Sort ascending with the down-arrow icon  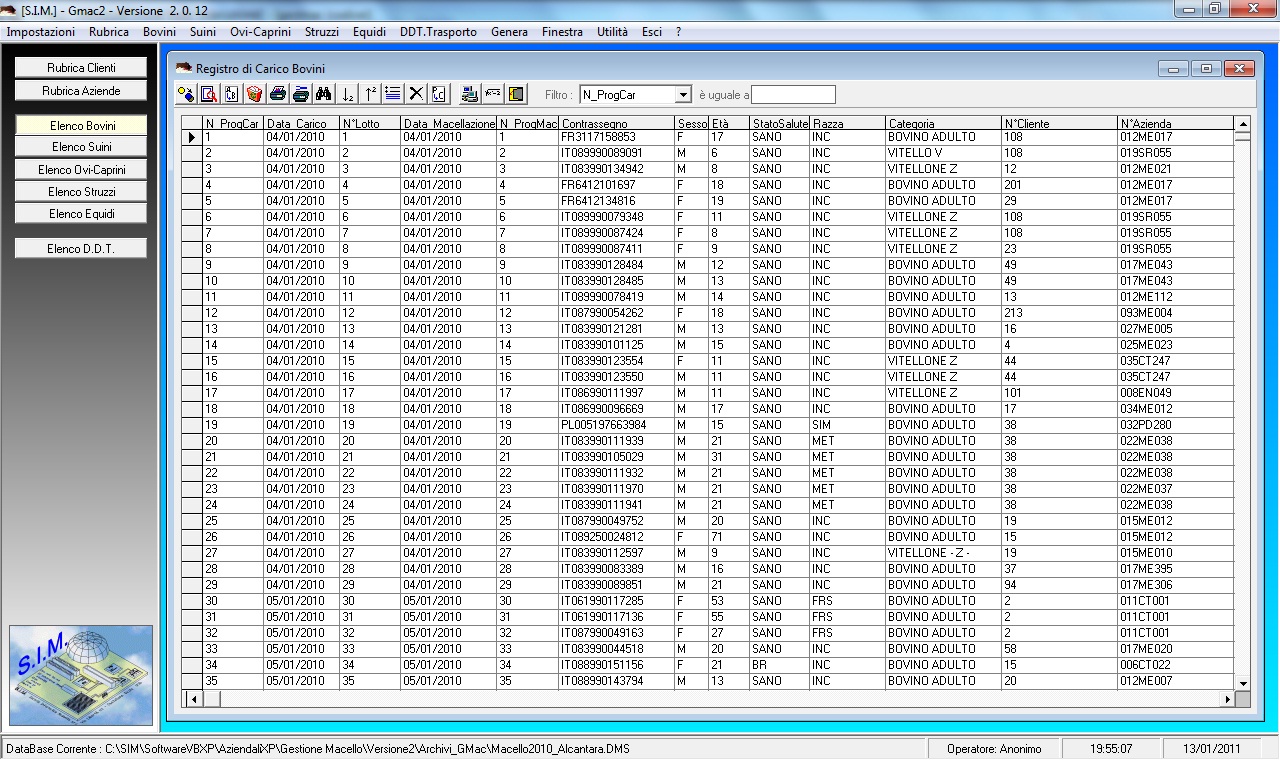(x=348, y=94)
